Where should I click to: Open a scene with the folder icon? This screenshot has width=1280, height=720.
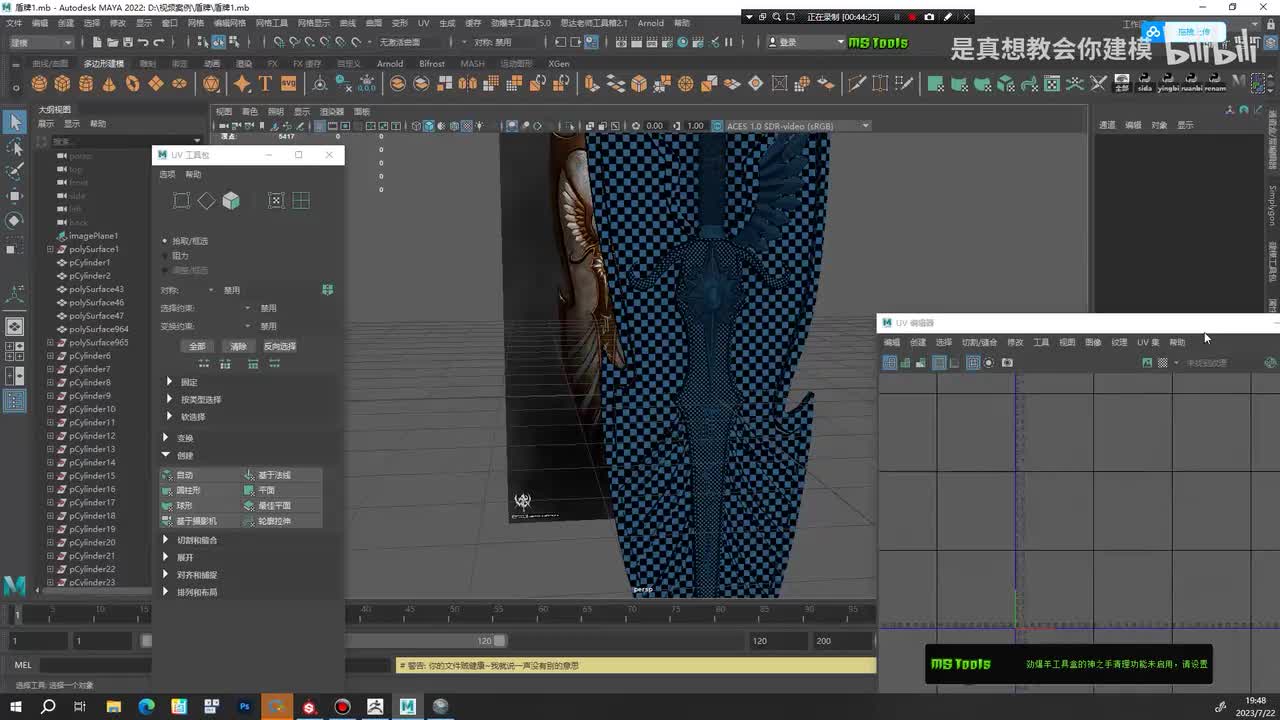tap(113, 42)
